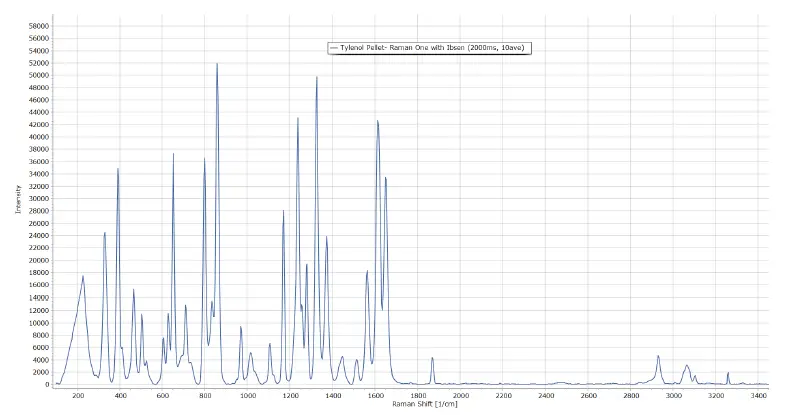Viewport: 785px width, 415px height.
Task: Click the peak apex near 1235 Raman shift
Action: (298, 118)
